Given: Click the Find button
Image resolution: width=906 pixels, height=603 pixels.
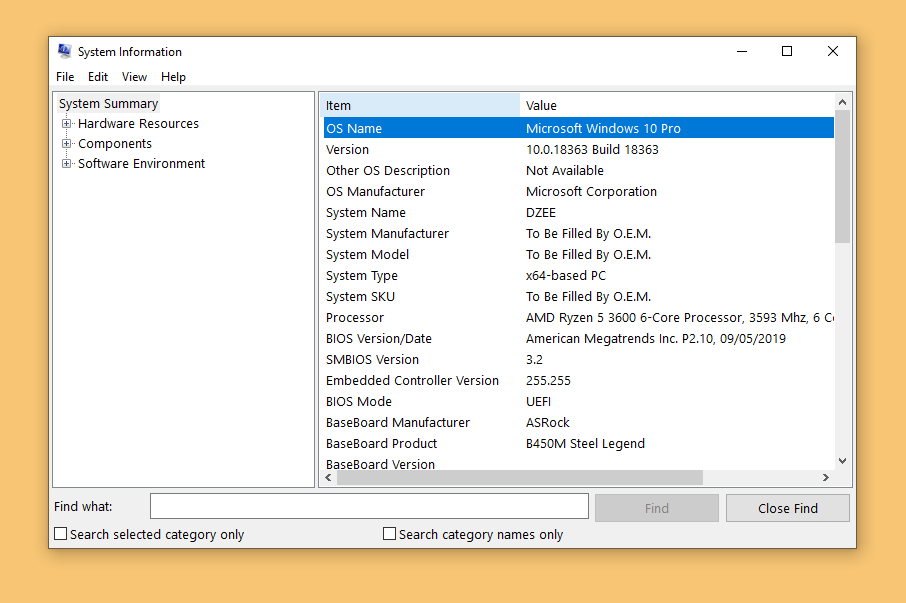Looking at the screenshot, I should [x=657, y=508].
